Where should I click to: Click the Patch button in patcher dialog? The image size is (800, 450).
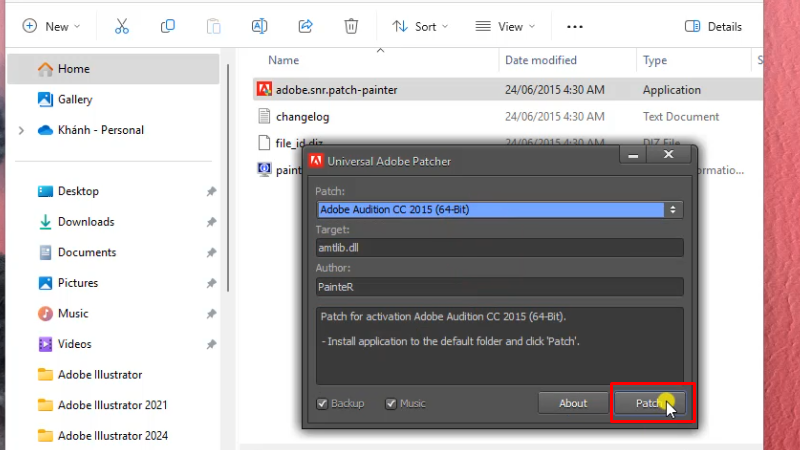pos(650,404)
